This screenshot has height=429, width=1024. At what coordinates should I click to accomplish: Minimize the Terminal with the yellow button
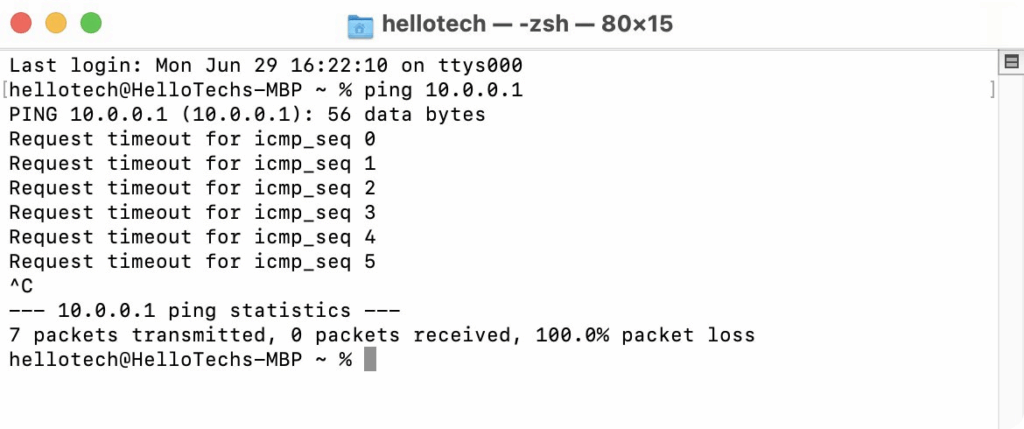point(56,22)
